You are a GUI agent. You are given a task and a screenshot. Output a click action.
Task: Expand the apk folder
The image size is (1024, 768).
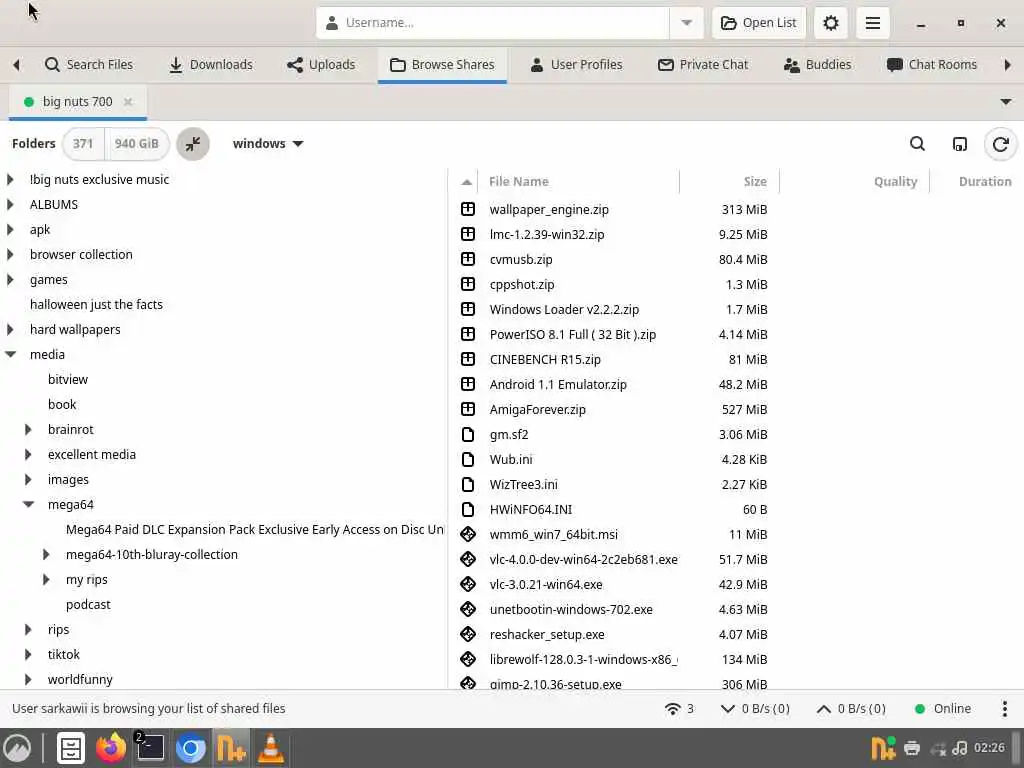pyautogui.click(x=10, y=230)
